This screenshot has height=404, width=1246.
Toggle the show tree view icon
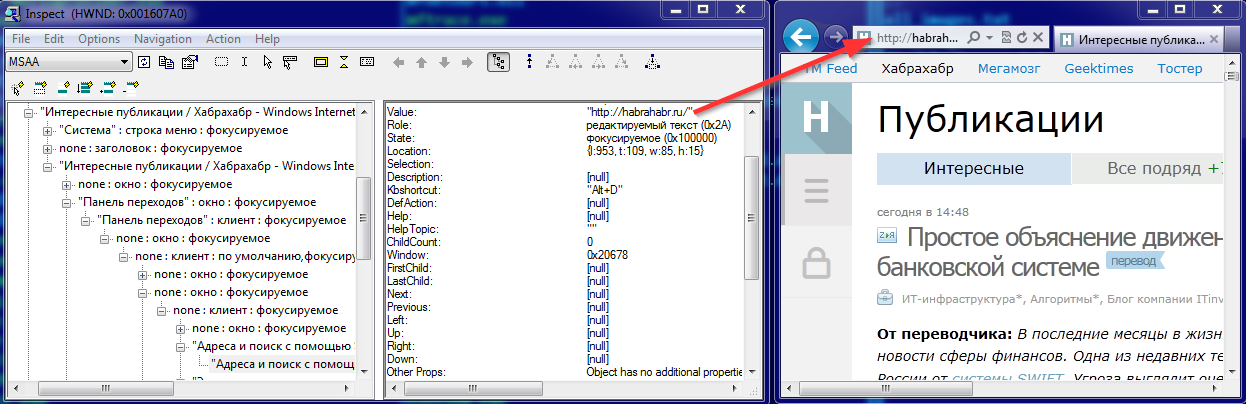498,62
